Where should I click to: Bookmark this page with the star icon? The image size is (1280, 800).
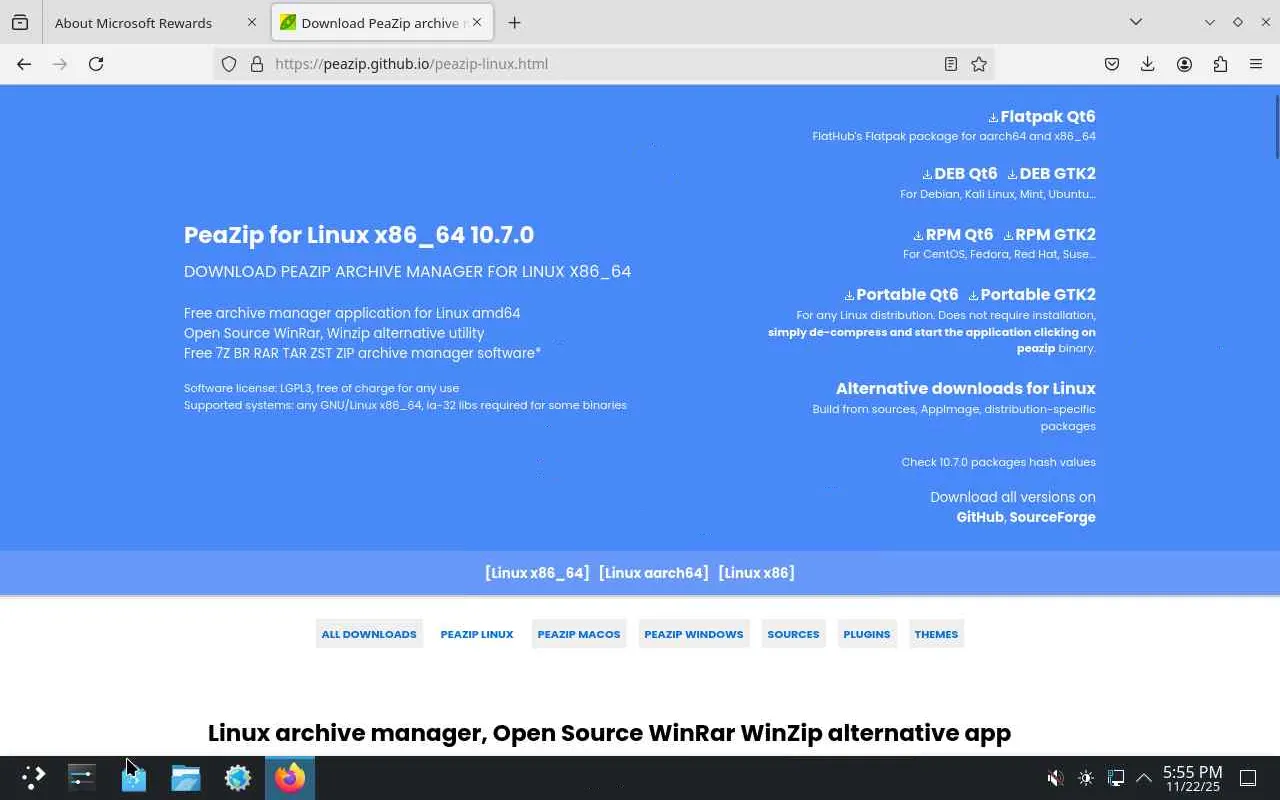(979, 64)
